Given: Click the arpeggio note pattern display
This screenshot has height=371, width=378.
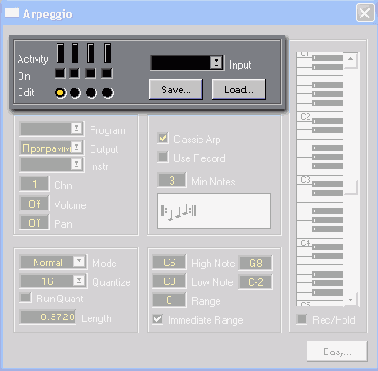Looking at the screenshot, I should click(214, 211).
